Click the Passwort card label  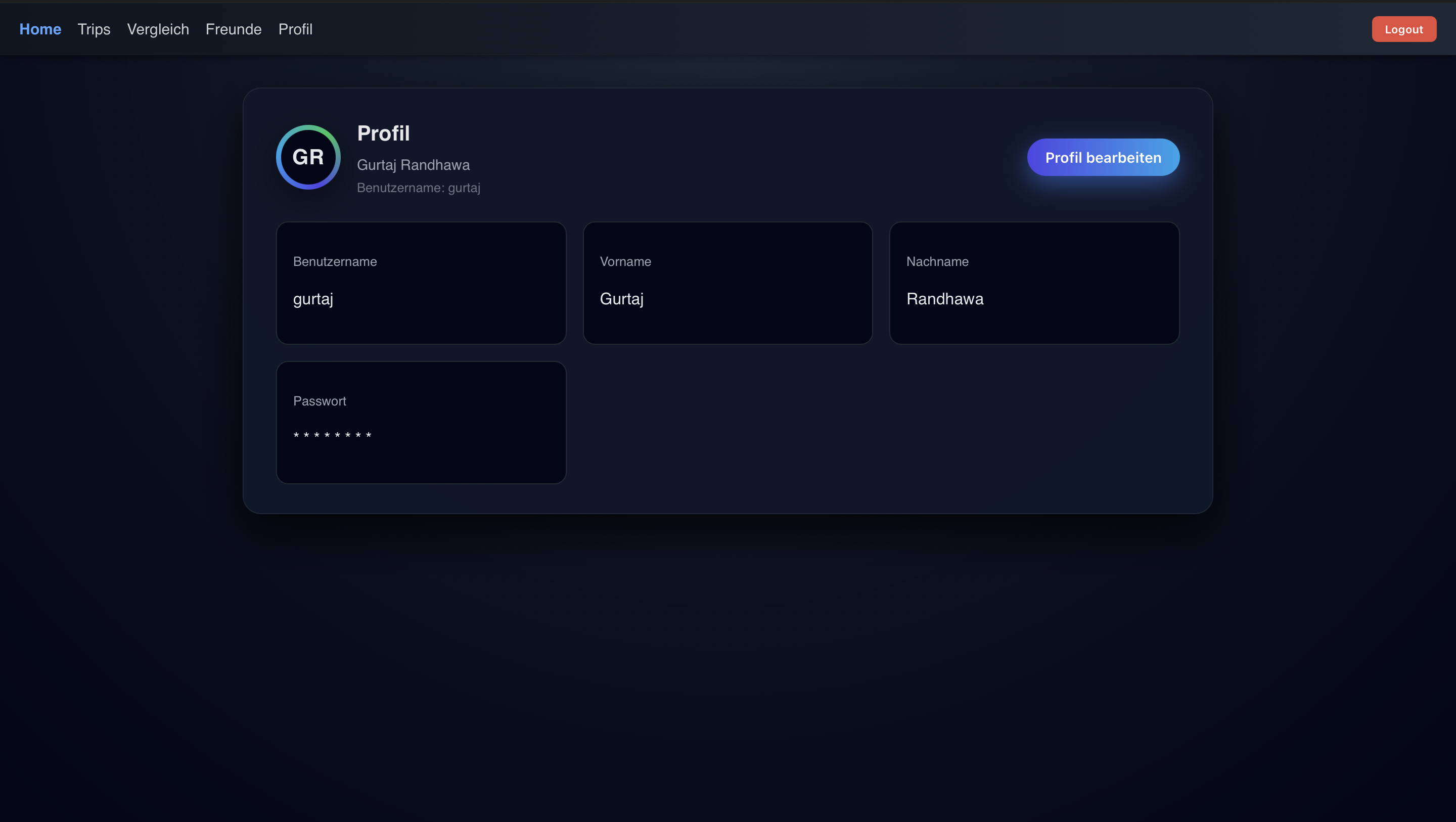(320, 401)
